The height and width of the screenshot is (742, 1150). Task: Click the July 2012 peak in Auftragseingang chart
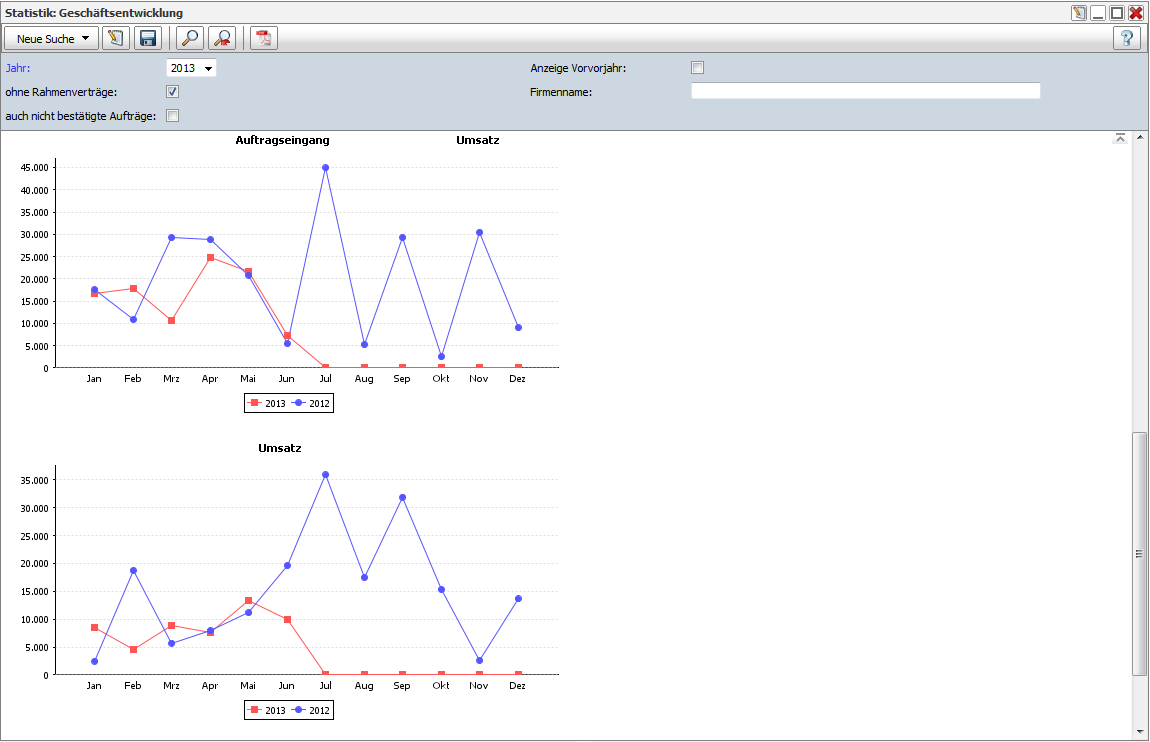(x=325, y=168)
